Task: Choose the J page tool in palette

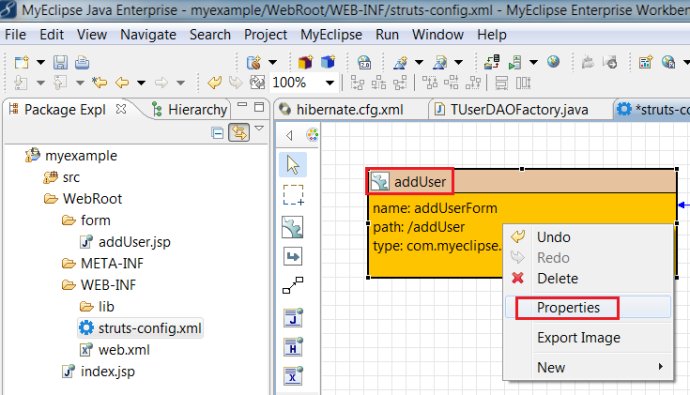Action: pyautogui.click(x=293, y=318)
